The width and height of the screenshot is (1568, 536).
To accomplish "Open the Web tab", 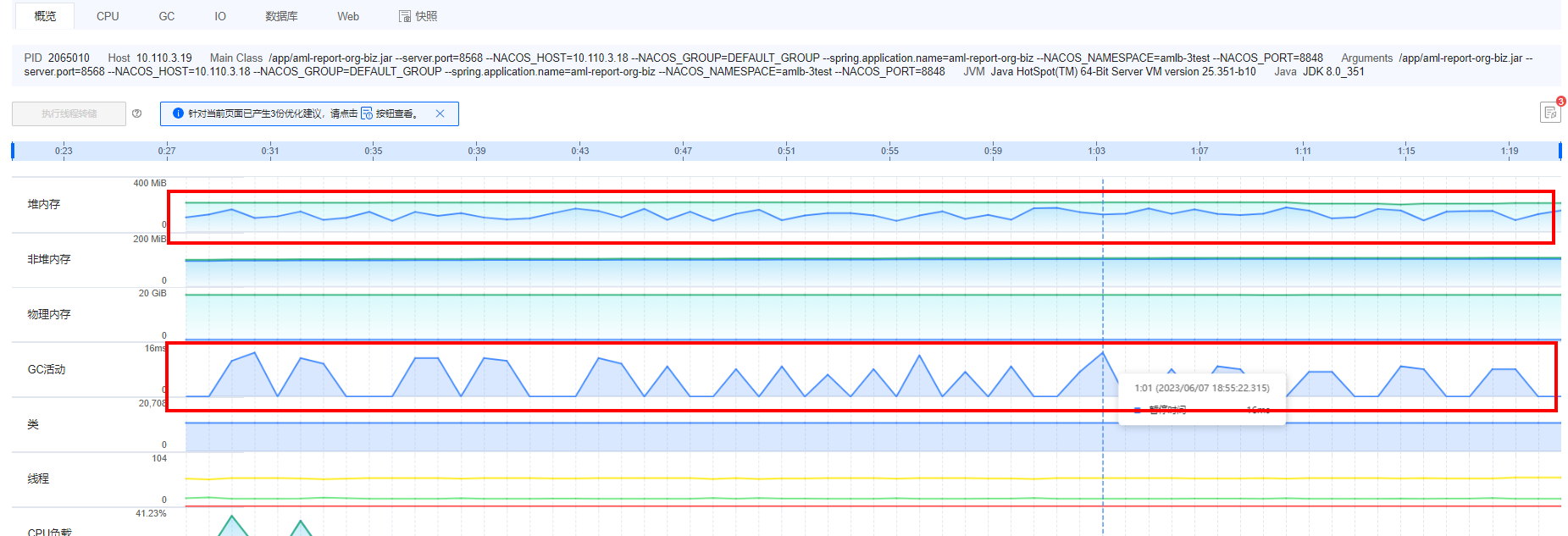I will coord(348,16).
